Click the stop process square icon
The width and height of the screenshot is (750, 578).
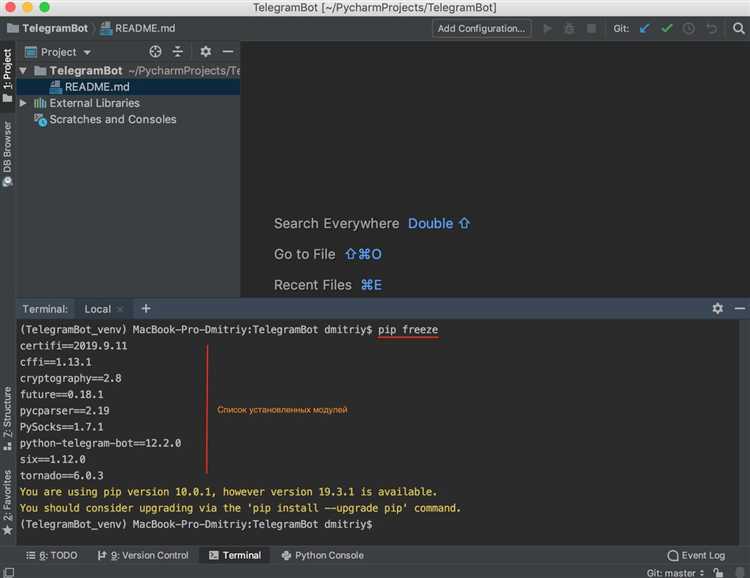pyautogui.click(x=591, y=29)
